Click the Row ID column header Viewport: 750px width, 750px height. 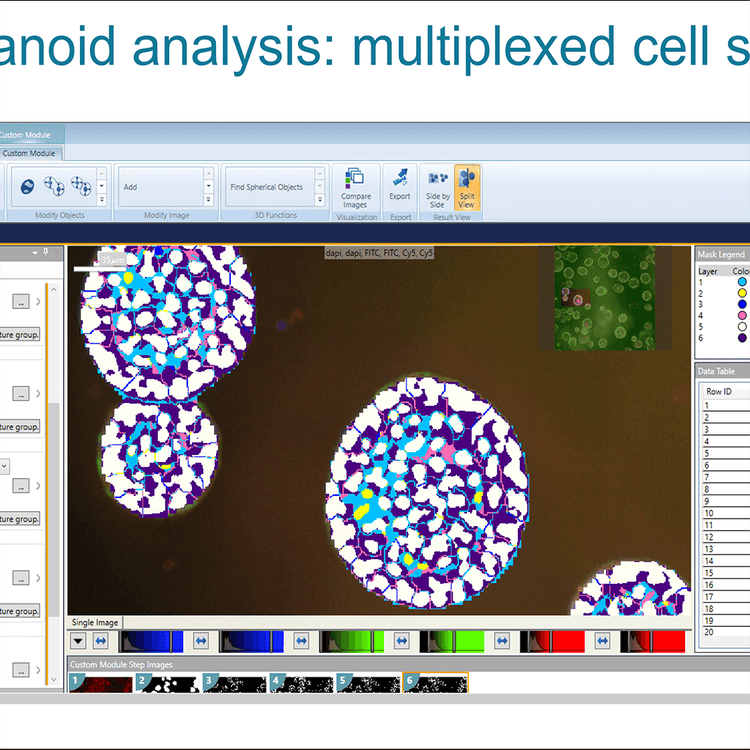click(x=726, y=391)
